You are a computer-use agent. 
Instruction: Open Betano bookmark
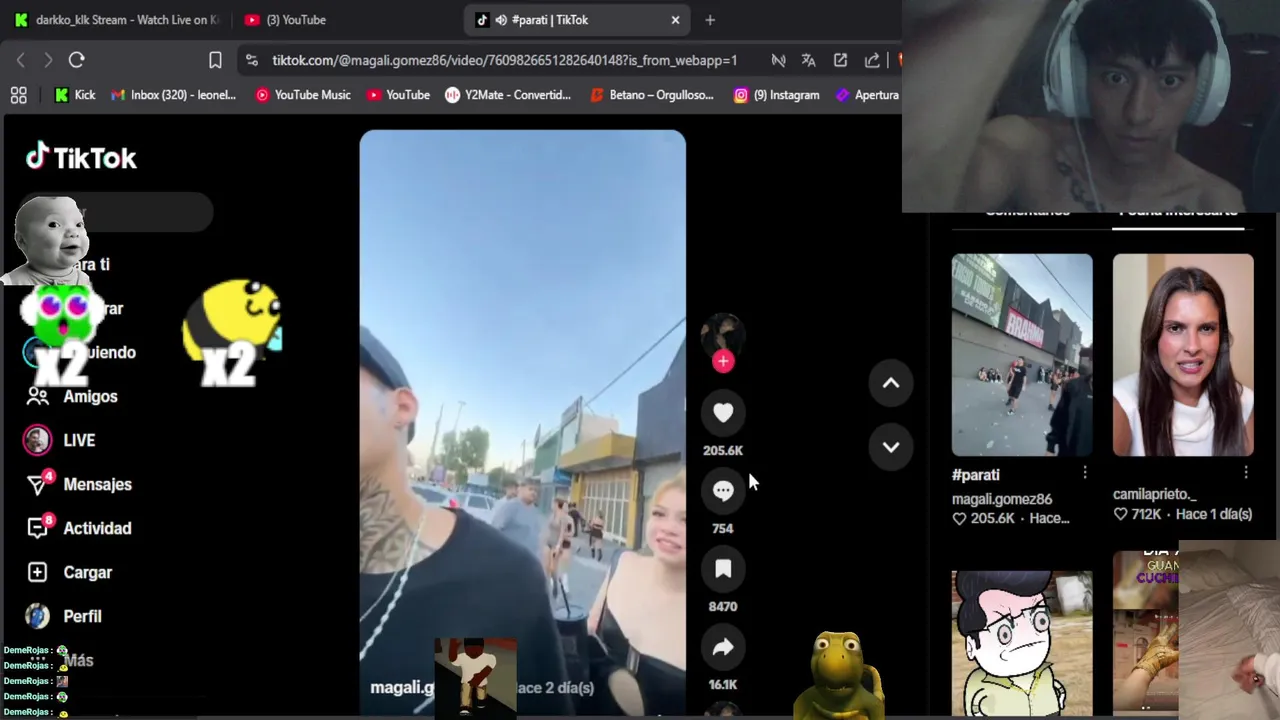[652, 95]
